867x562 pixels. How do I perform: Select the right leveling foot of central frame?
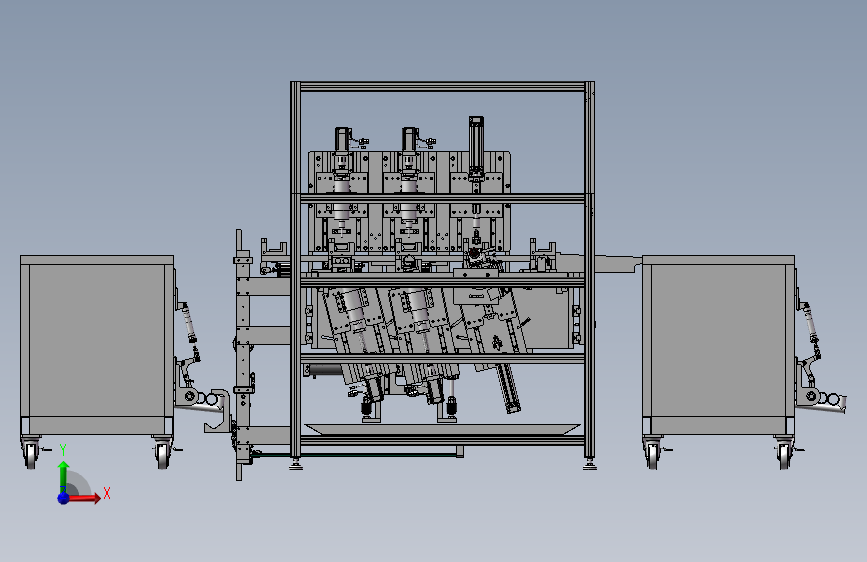[589, 464]
